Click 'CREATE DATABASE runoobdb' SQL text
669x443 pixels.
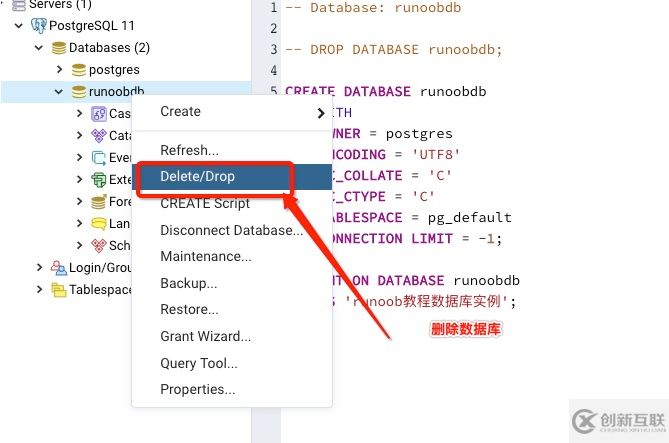pos(386,92)
